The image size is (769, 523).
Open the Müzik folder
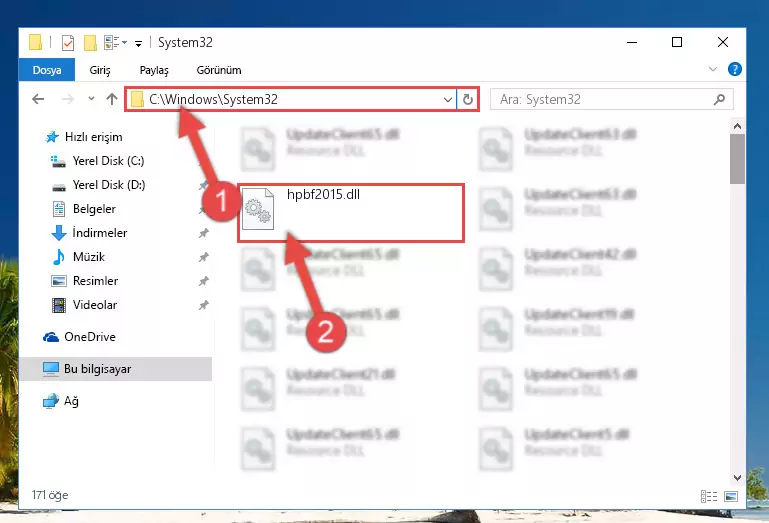click(89, 257)
